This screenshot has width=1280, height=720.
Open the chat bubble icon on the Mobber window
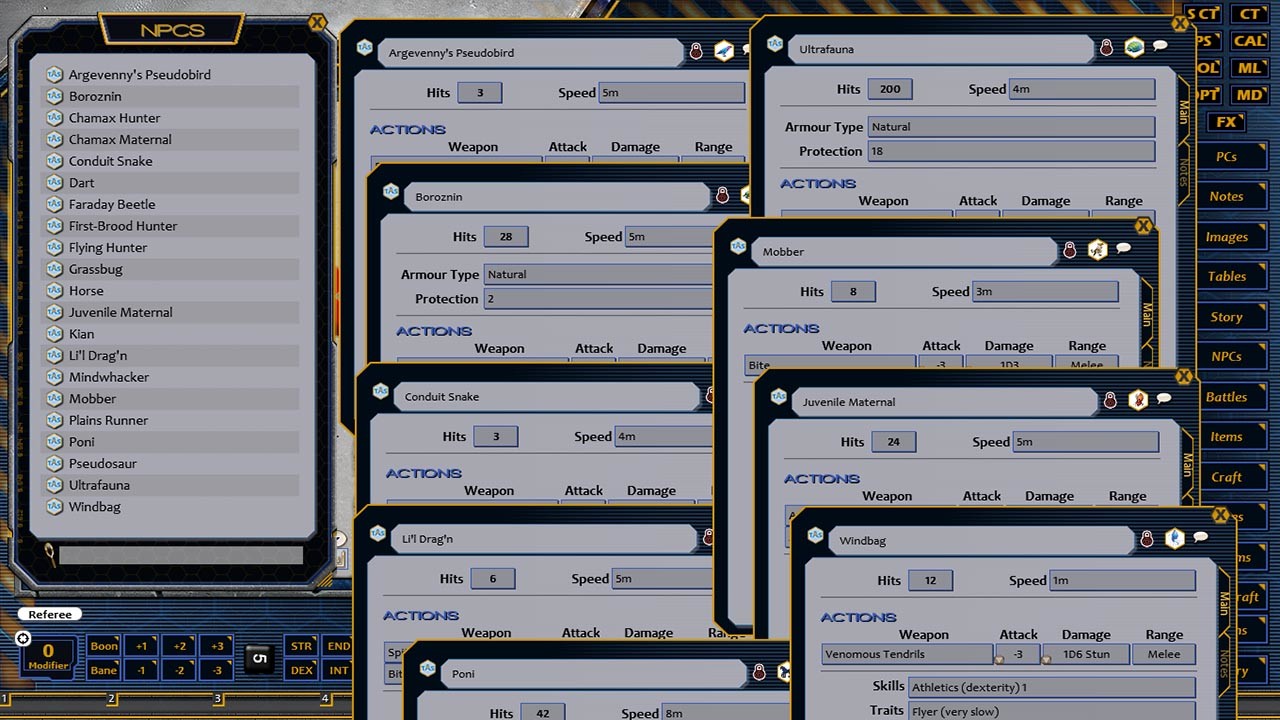[1123, 248]
